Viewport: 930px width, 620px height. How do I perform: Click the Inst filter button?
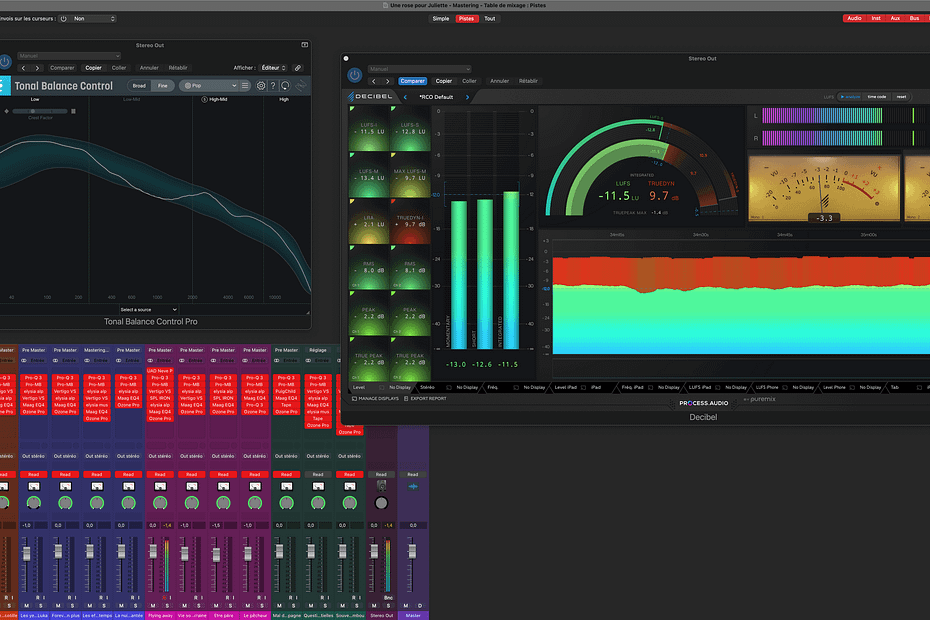tap(876, 18)
